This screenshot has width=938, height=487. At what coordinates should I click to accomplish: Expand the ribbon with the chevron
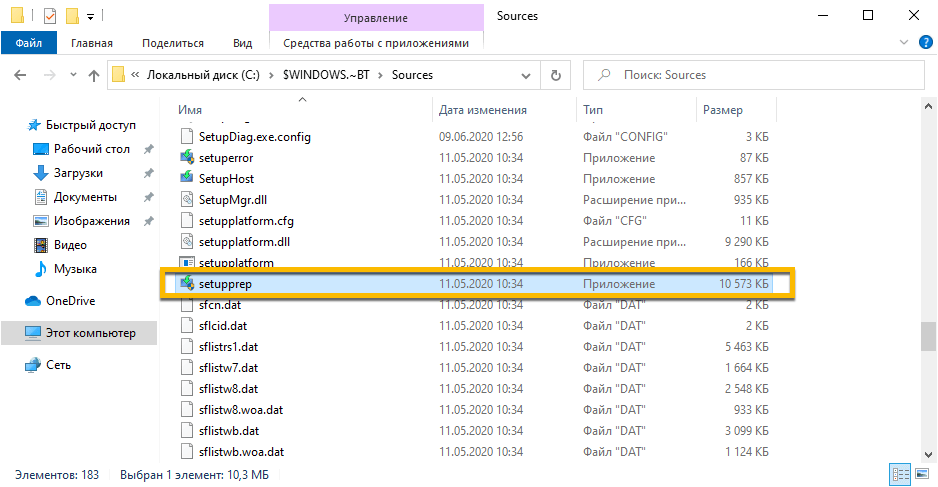point(903,42)
